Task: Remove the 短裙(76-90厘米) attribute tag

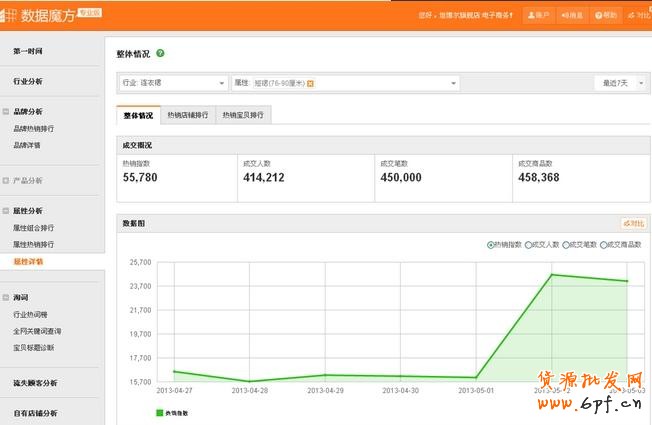Action: coord(310,83)
